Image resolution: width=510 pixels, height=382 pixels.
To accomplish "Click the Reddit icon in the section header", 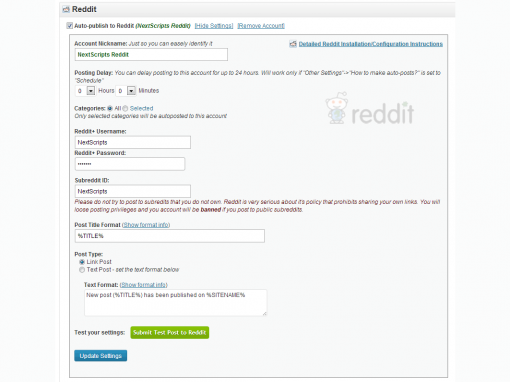I will 66,10.
